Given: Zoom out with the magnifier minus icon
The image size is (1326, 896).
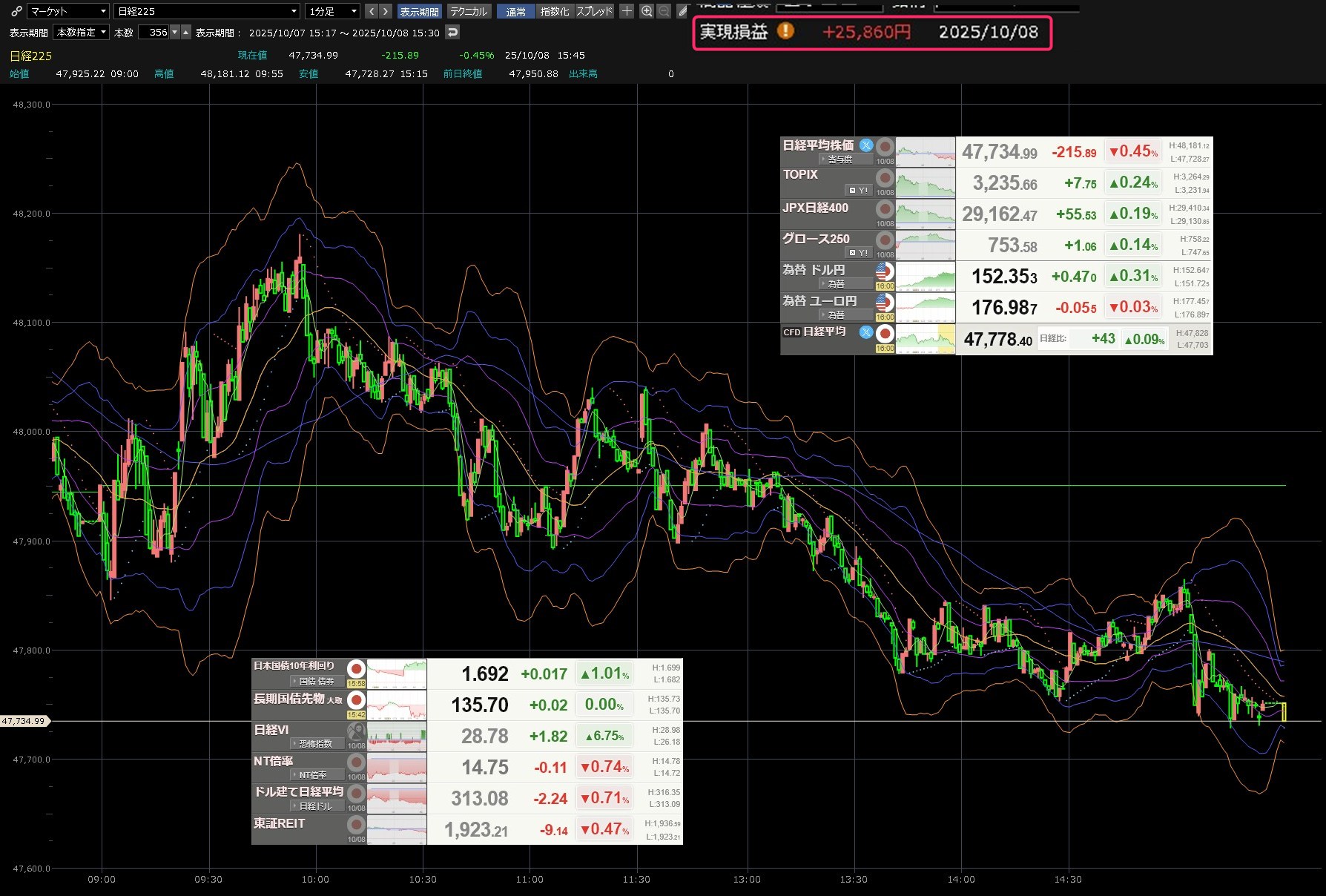Looking at the screenshot, I should point(664,11).
